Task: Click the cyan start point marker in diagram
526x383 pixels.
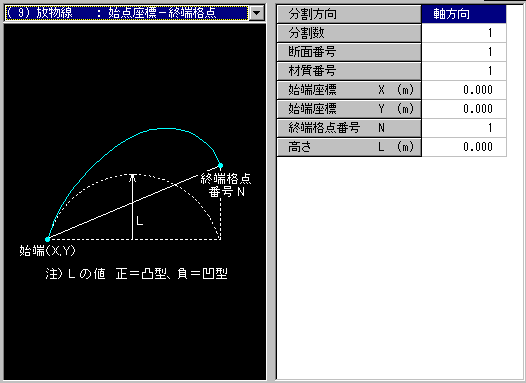Action: tap(47, 239)
